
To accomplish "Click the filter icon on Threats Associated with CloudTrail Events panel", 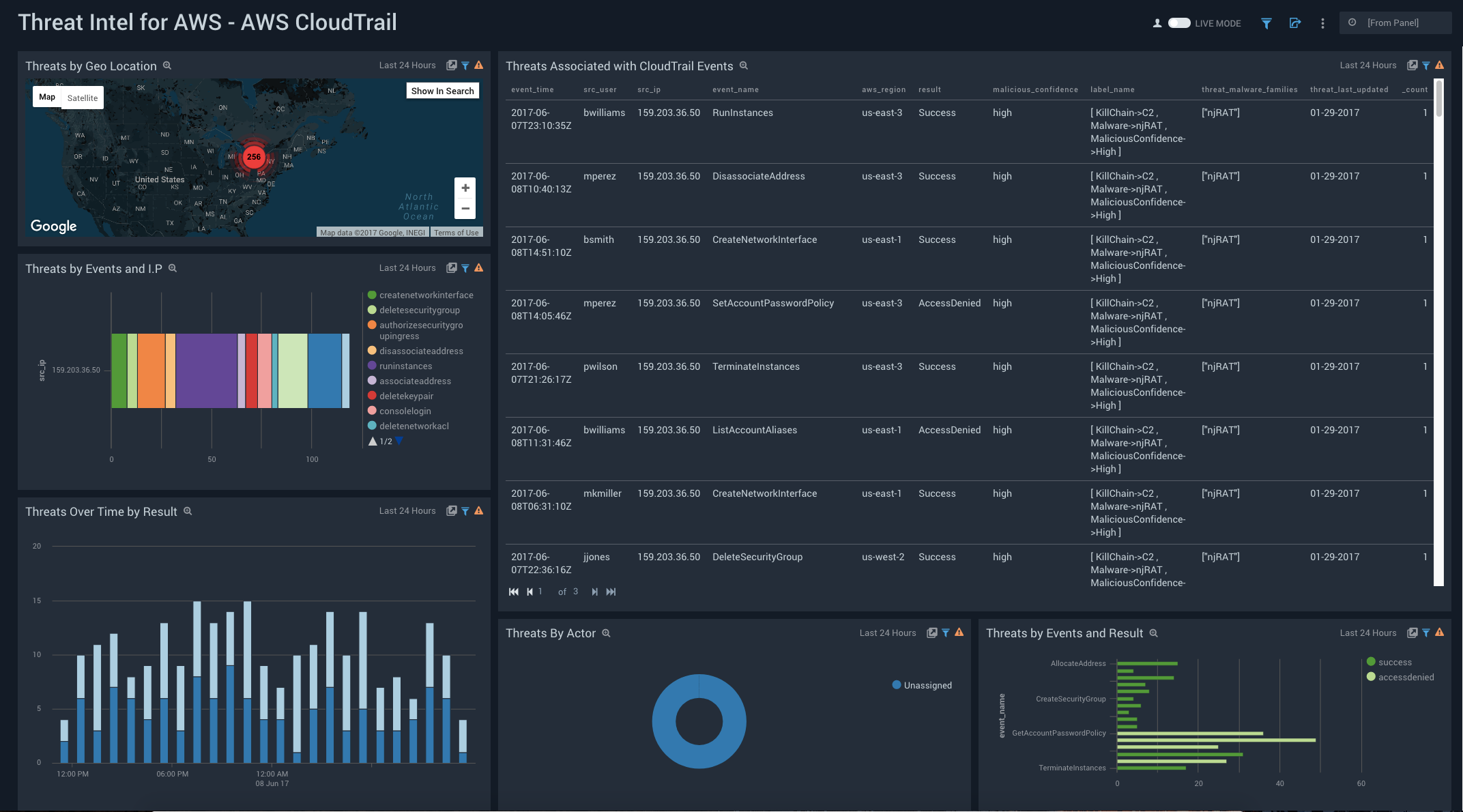I will coord(1426,65).
